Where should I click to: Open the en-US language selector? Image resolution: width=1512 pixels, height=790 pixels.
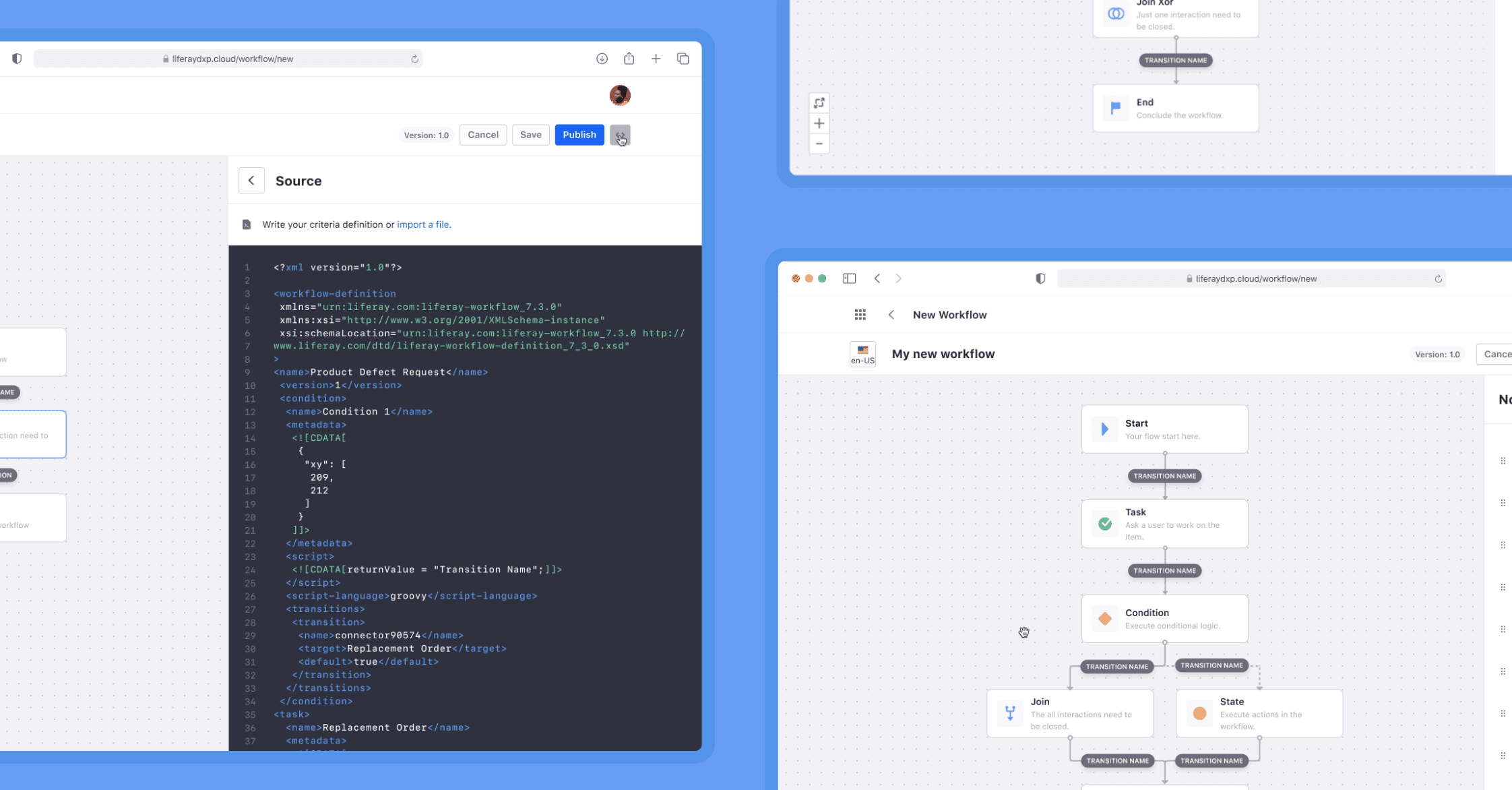coord(862,354)
